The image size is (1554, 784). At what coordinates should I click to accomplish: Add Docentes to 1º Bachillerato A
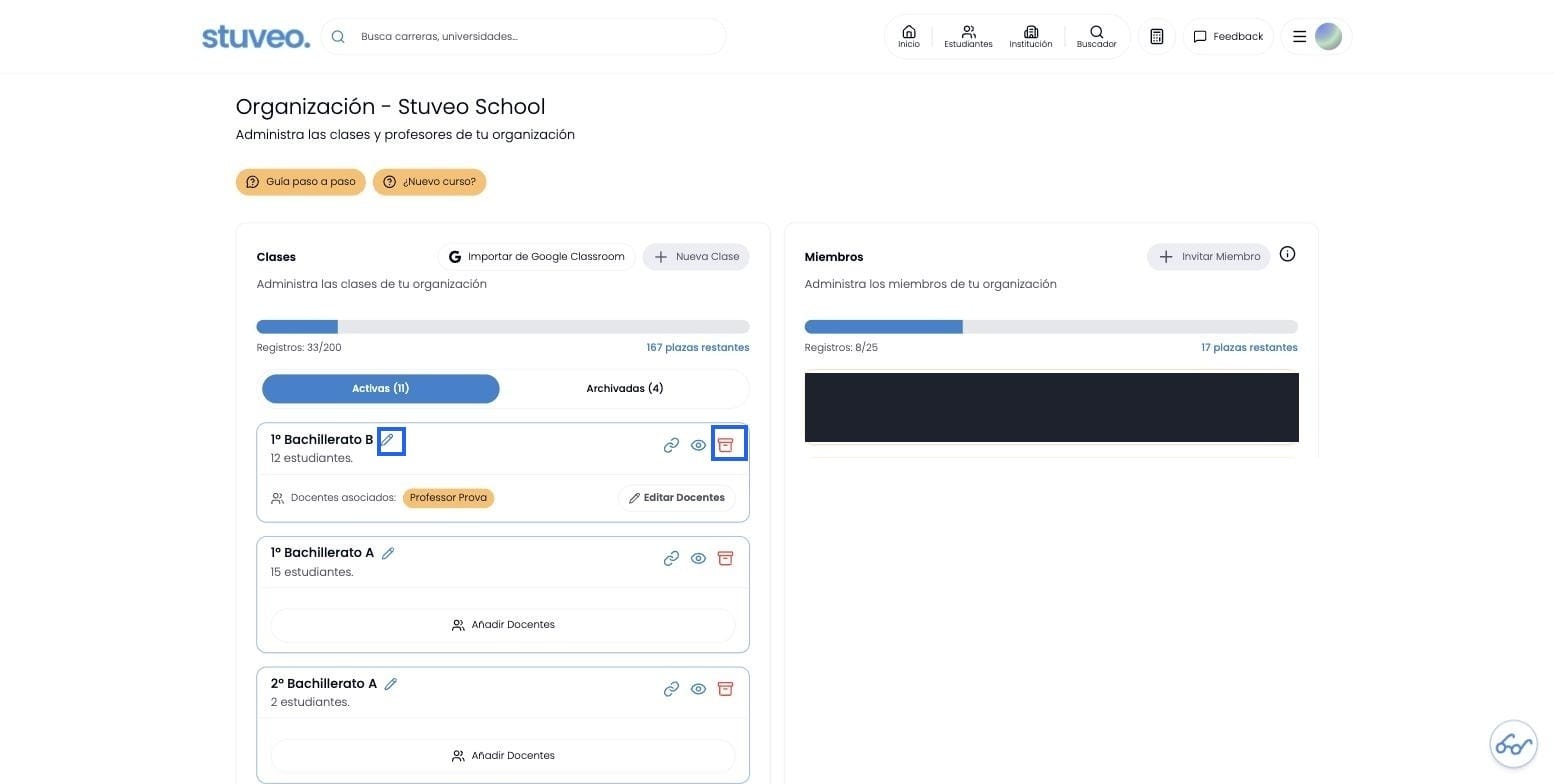pyautogui.click(x=503, y=625)
